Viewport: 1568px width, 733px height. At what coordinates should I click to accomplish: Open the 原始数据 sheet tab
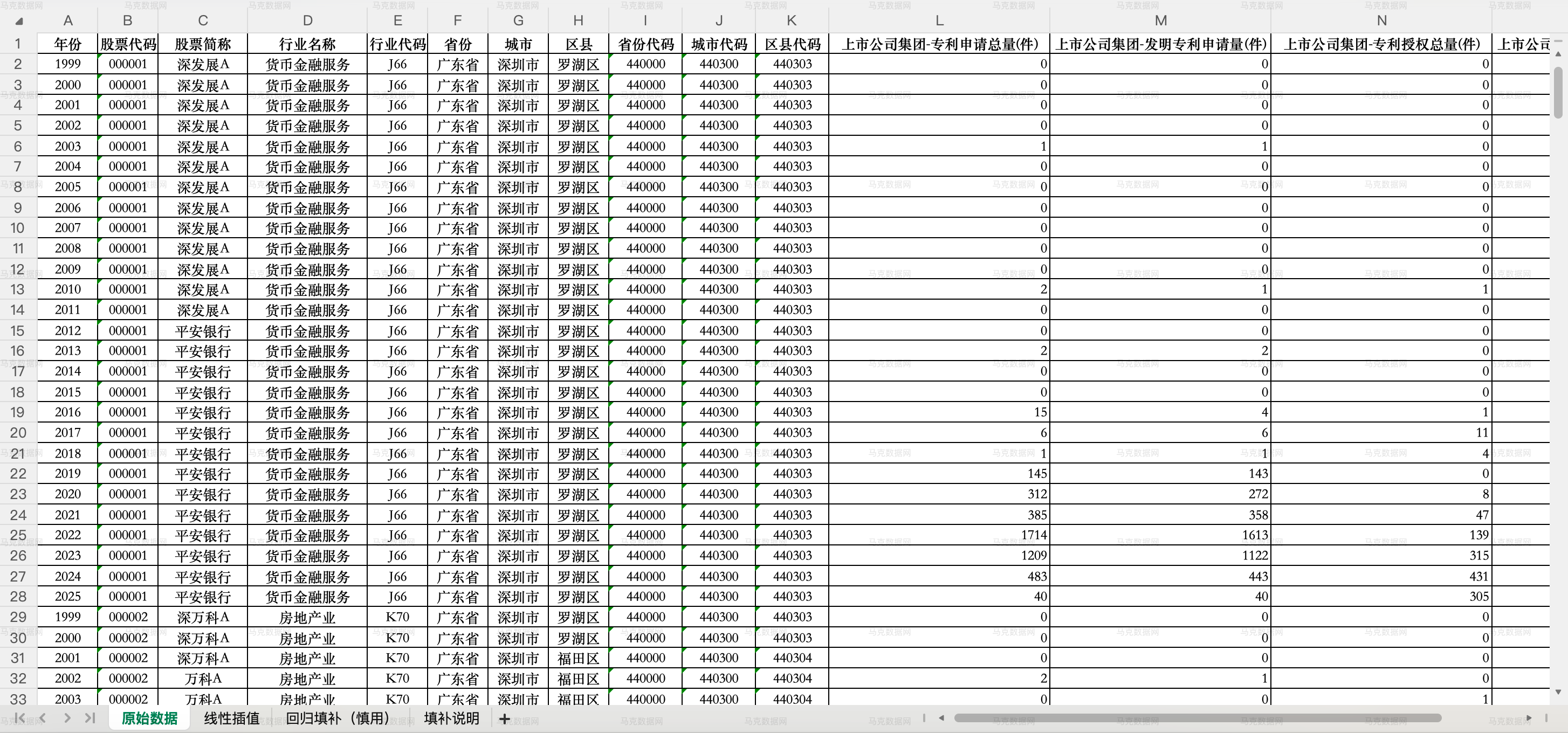(x=150, y=718)
